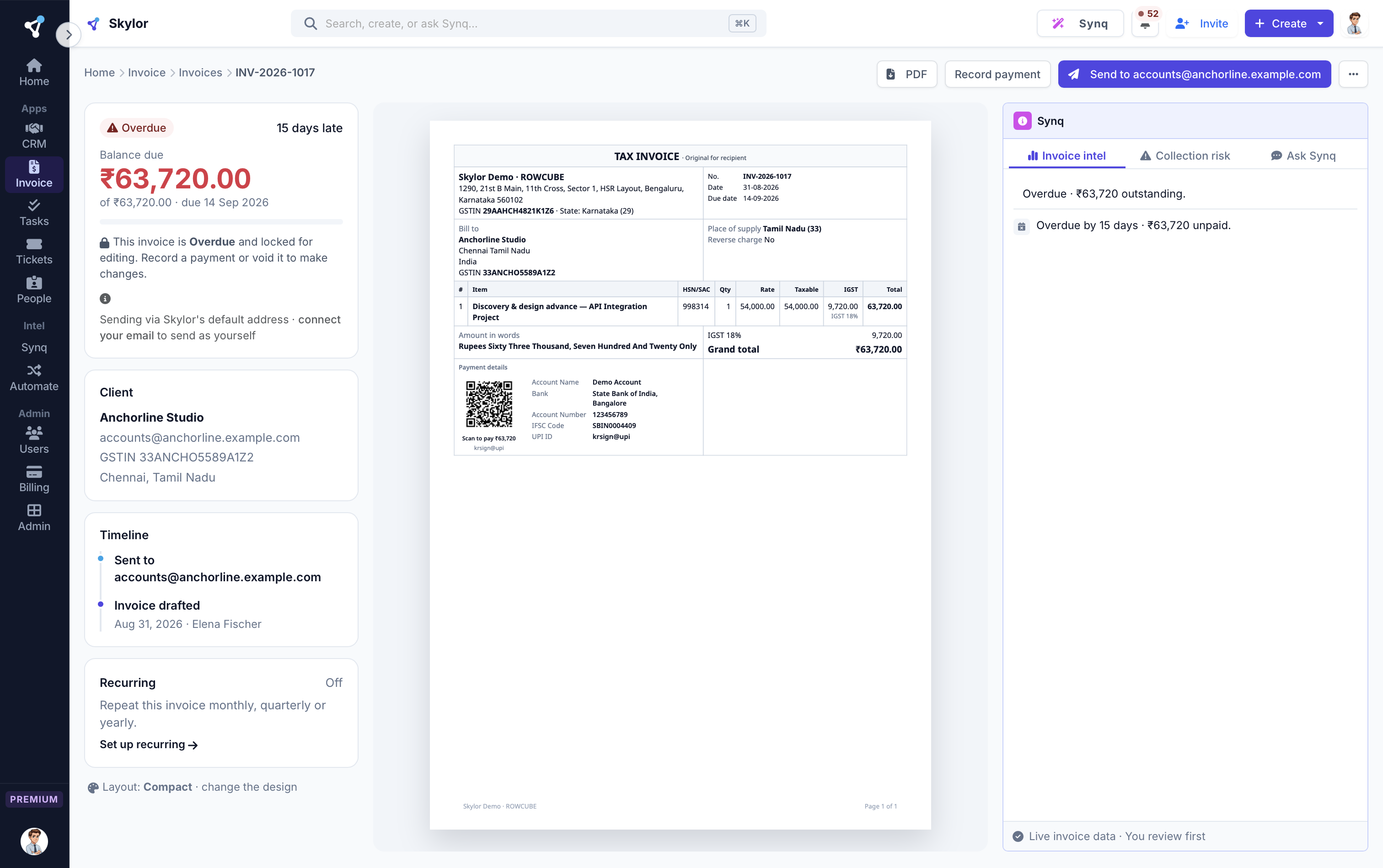Click change the design link
The image size is (1383, 868).
click(x=249, y=787)
